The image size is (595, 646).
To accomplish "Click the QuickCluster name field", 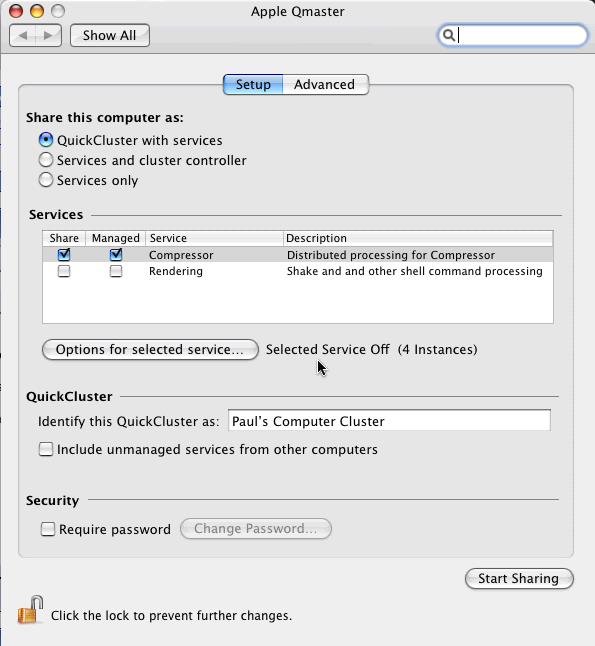I will [x=389, y=421].
